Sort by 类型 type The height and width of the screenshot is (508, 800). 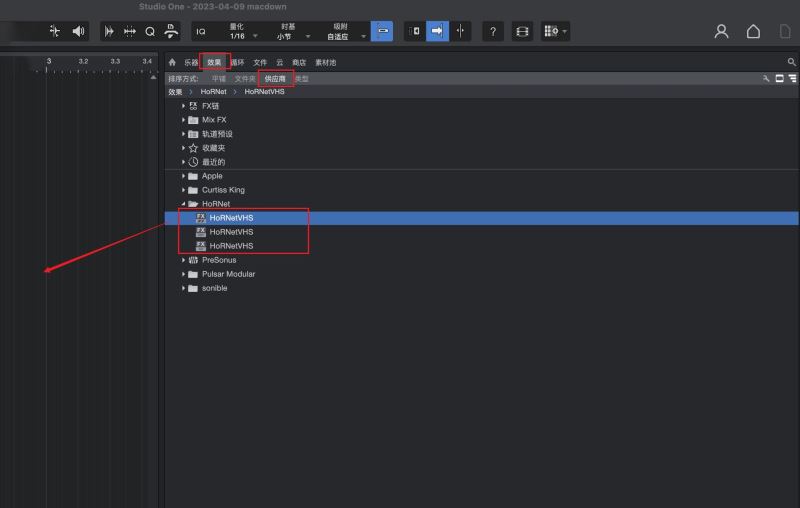click(x=302, y=79)
